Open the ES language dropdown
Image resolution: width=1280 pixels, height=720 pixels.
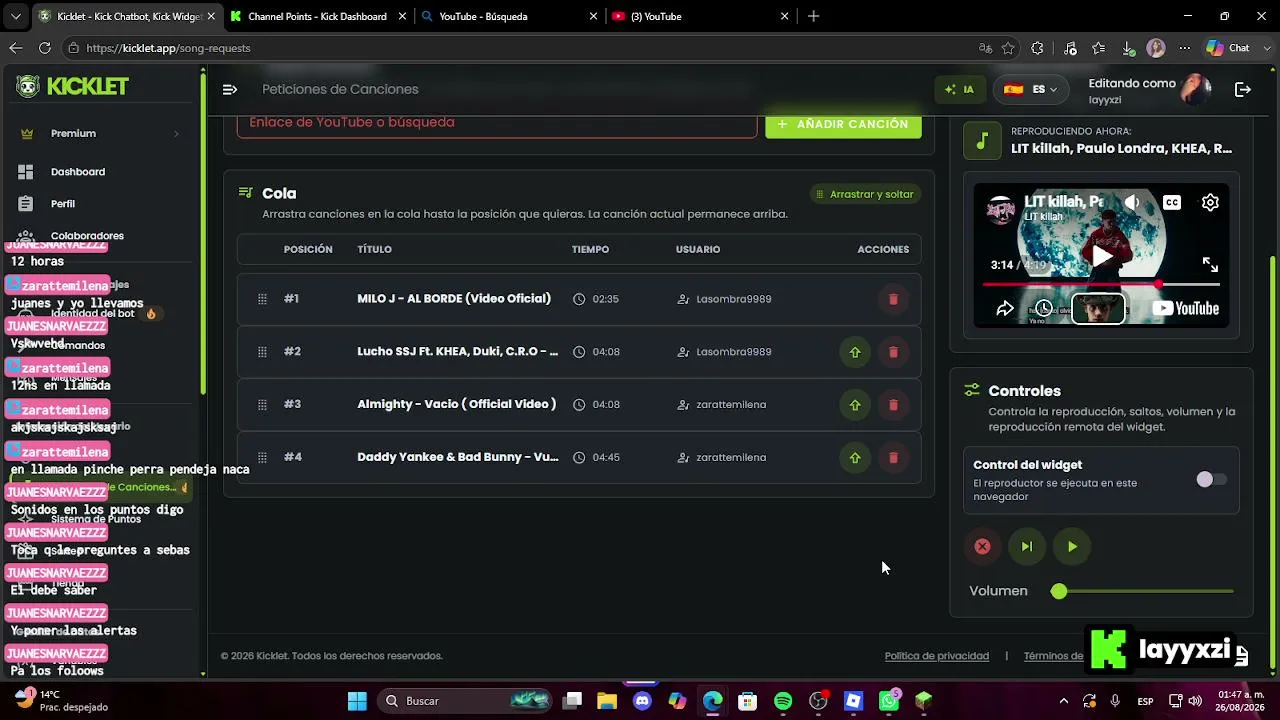tap(1031, 89)
